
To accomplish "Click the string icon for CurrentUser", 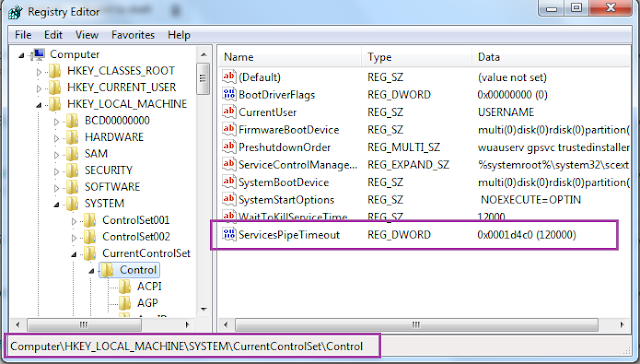I will [229, 111].
